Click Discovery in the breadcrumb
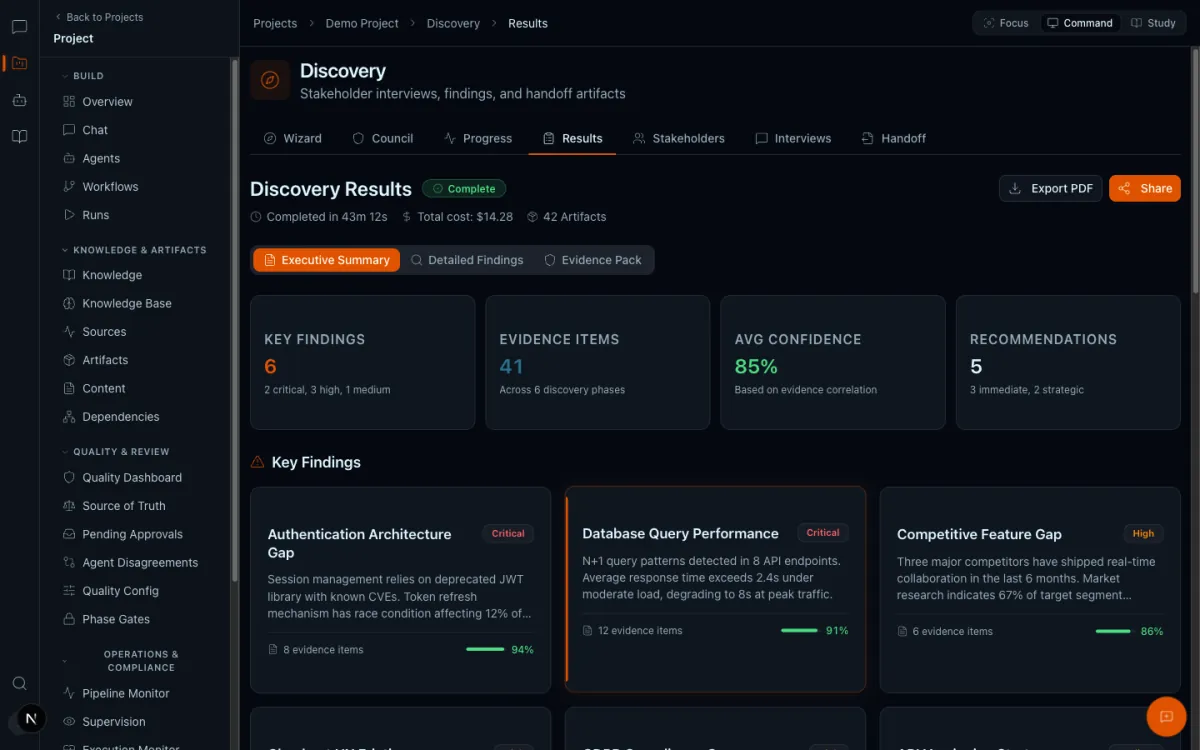Image resolution: width=1200 pixels, height=750 pixels. pyautogui.click(x=453, y=23)
